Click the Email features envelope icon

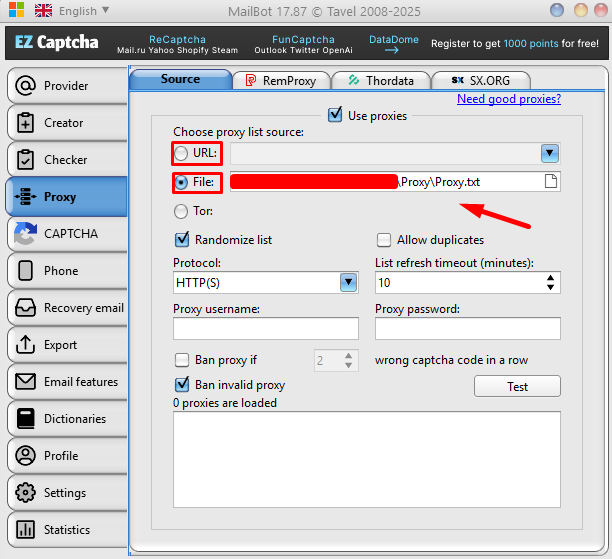coord(25,381)
